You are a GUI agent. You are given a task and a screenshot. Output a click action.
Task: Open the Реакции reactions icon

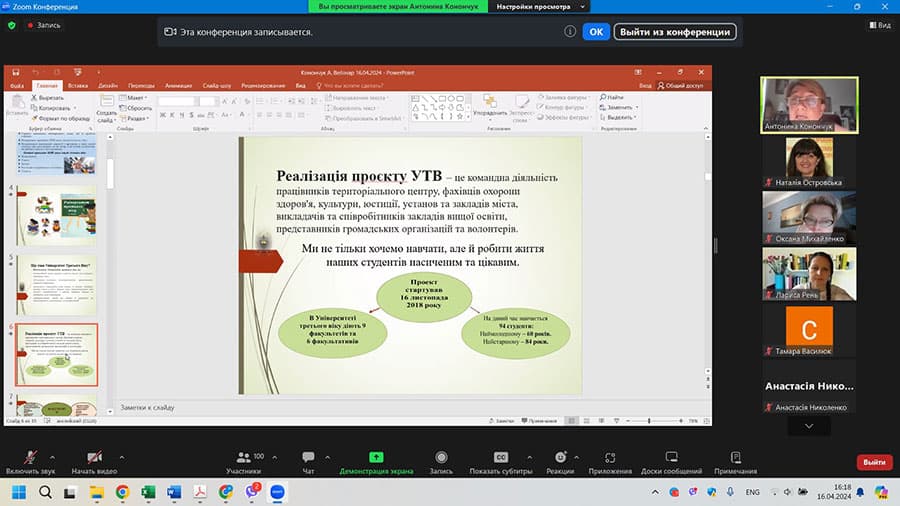click(560, 457)
